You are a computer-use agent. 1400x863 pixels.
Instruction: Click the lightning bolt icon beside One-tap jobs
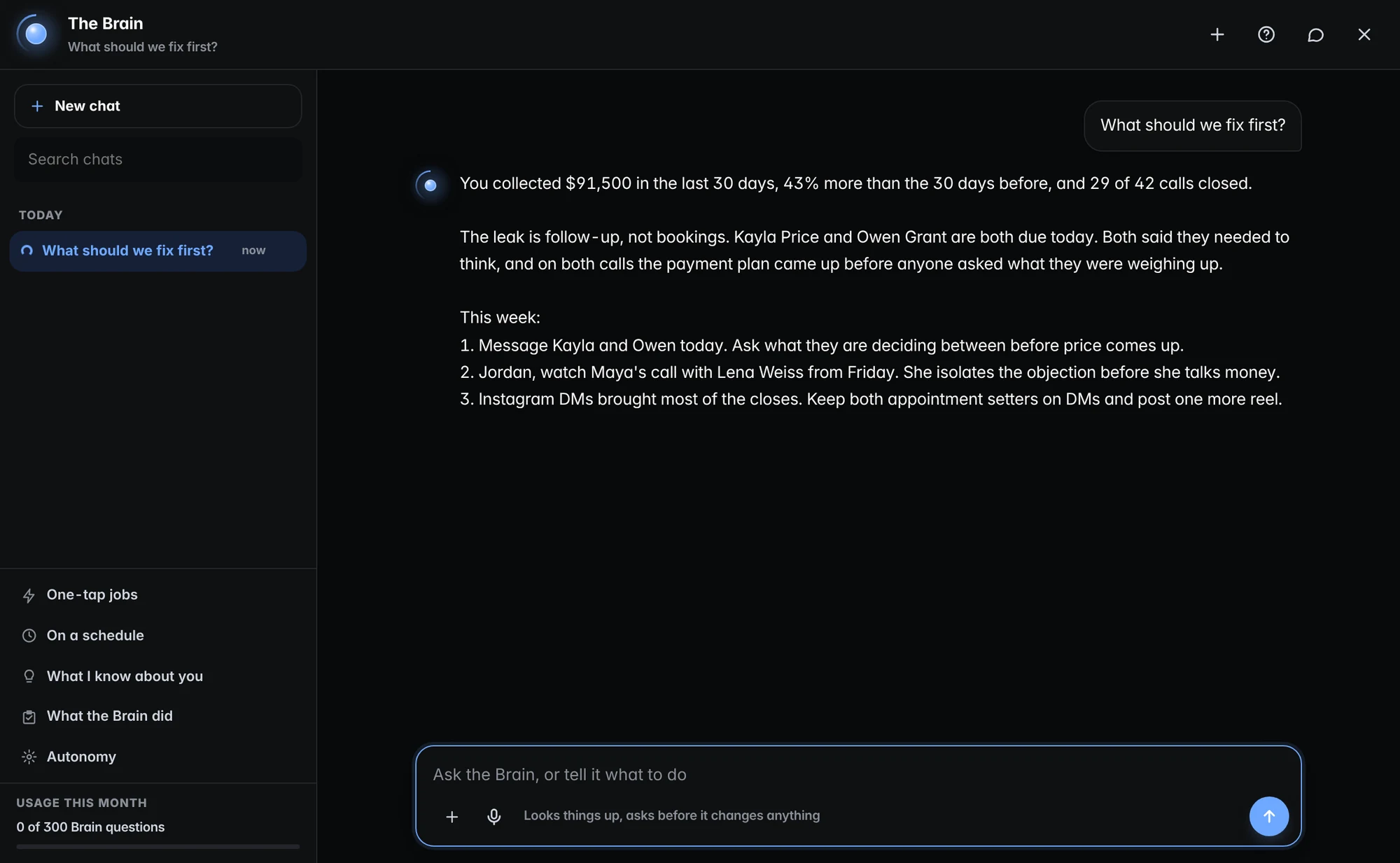click(x=29, y=596)
